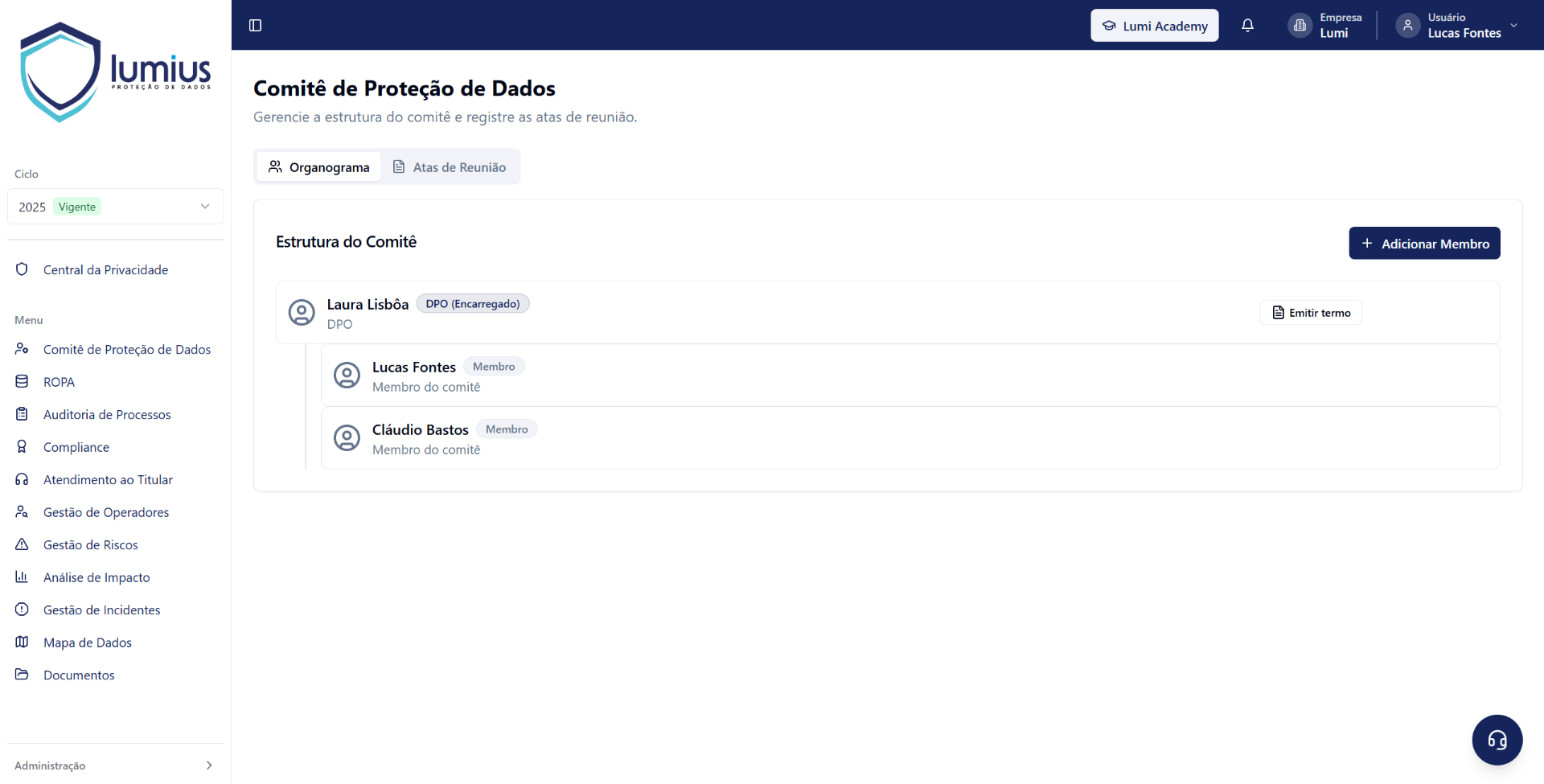Image resolution: width=1544 pixels, height=784 pixels.
Task: Select the Organograma tab
Action: pyautogui.click(x=319, y=166)
